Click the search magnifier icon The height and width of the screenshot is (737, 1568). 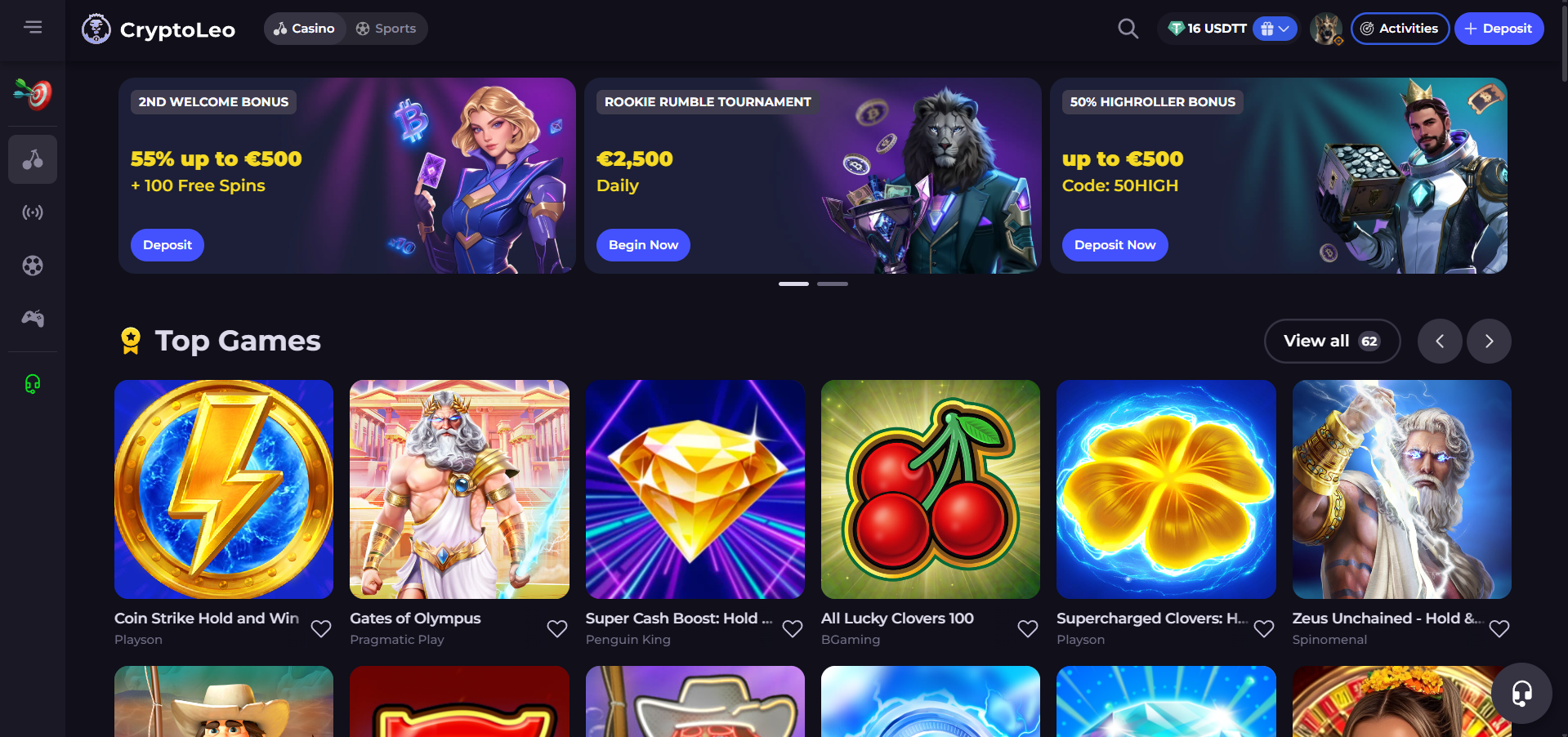(1128, 29)
